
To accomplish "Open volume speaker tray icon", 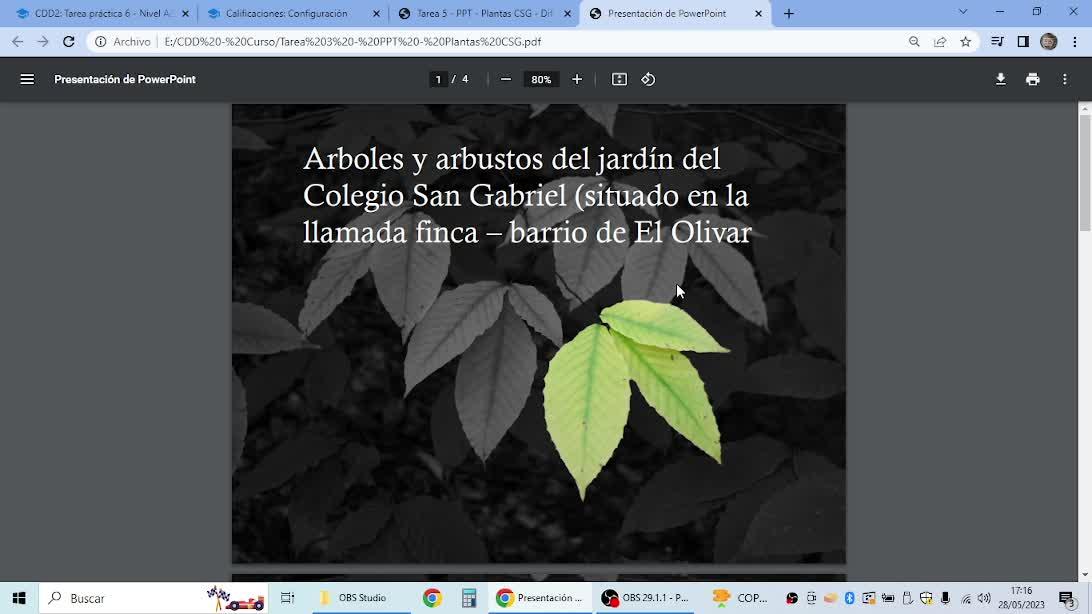I will tap(984, 598).
